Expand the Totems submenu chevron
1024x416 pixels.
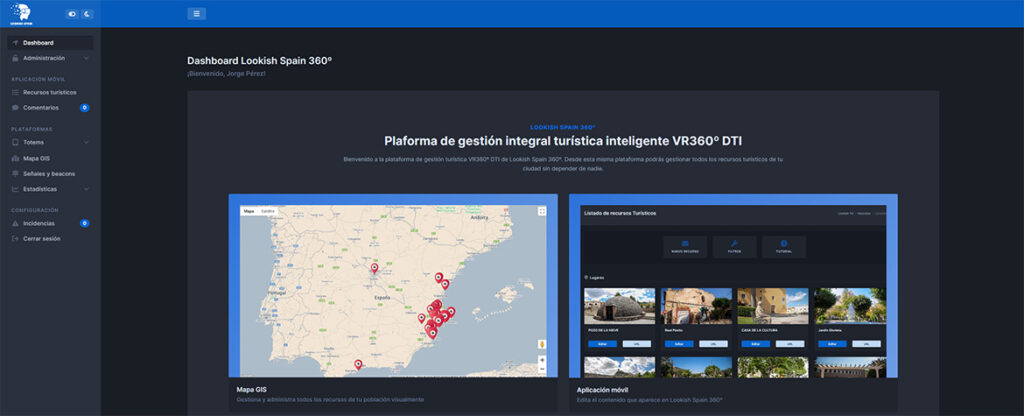coord(86,142)
